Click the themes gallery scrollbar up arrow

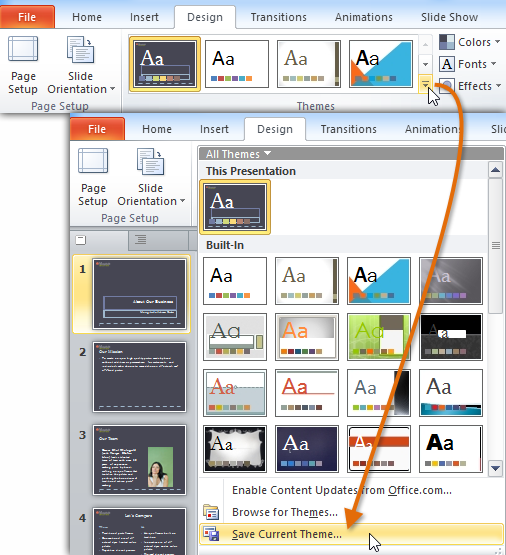[495, 170]
